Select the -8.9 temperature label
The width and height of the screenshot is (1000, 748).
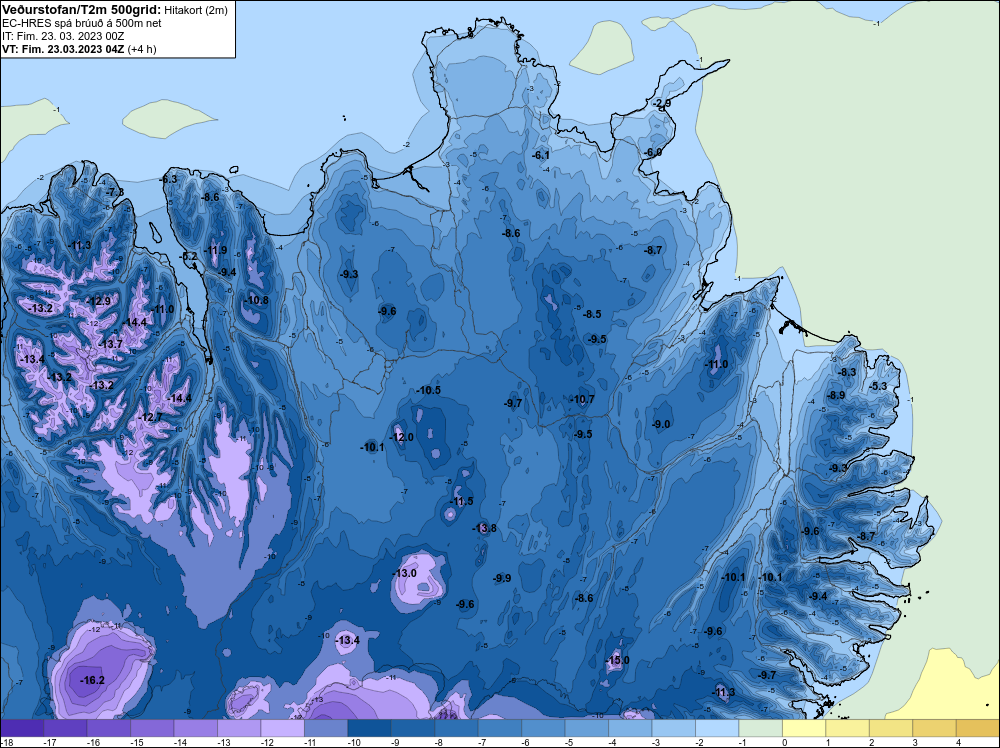tap(835, 395)
